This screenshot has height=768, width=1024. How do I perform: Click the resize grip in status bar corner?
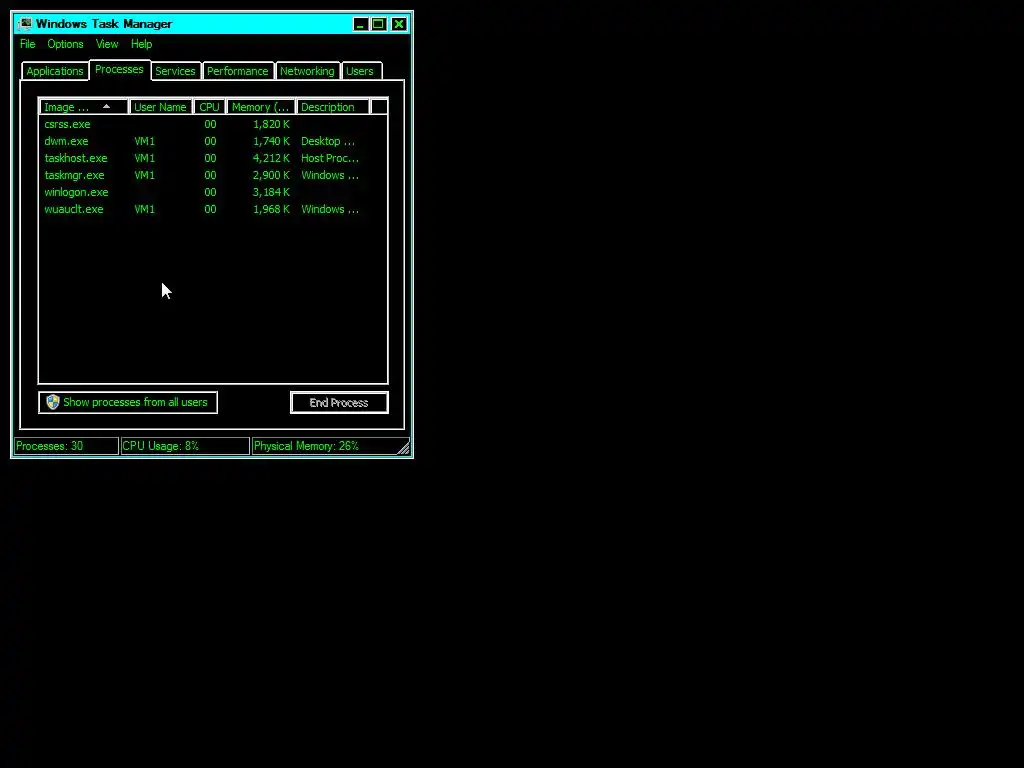click(404, 447)
